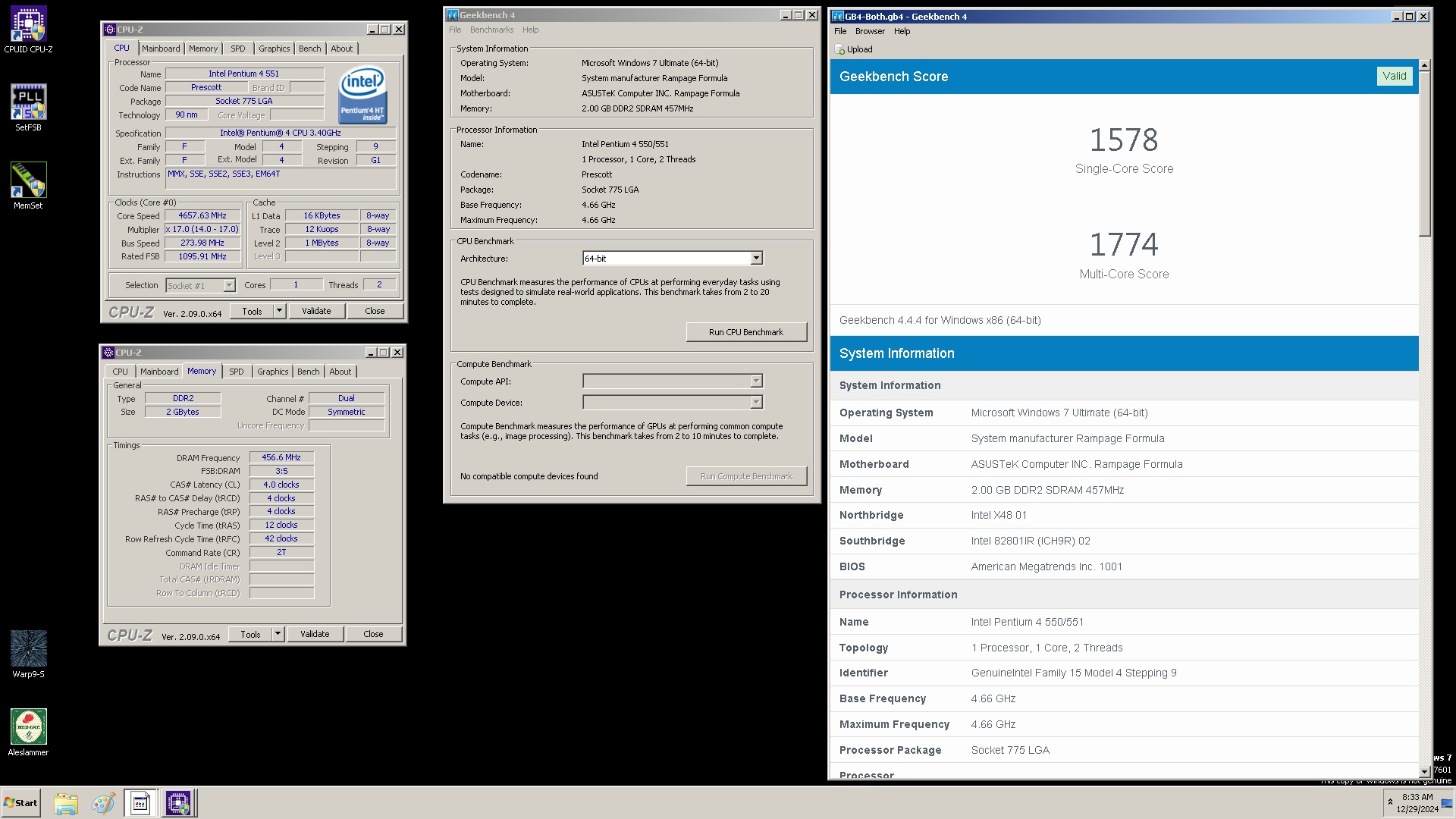Open SPD tab in top CPU-Z
The width and height of the screenshot is (1456, 819).
coord(238,49)
